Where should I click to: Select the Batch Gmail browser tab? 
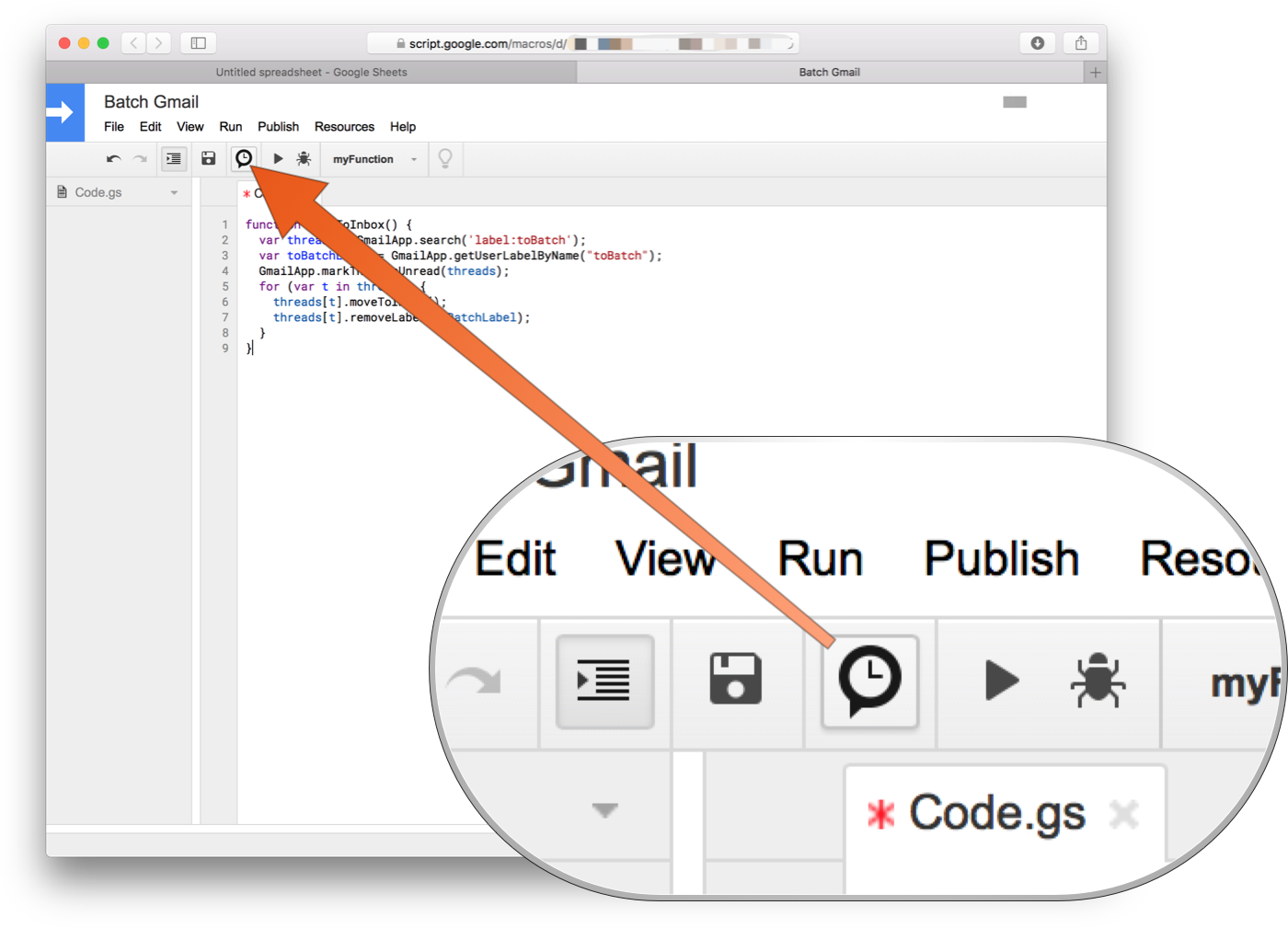[830, 72]
